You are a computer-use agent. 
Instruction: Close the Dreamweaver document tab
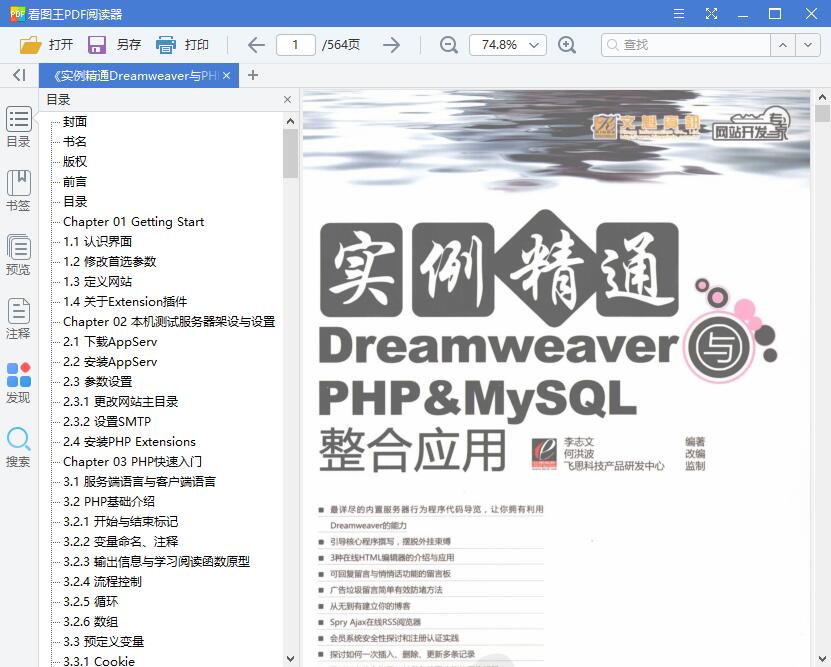(226, 76)
